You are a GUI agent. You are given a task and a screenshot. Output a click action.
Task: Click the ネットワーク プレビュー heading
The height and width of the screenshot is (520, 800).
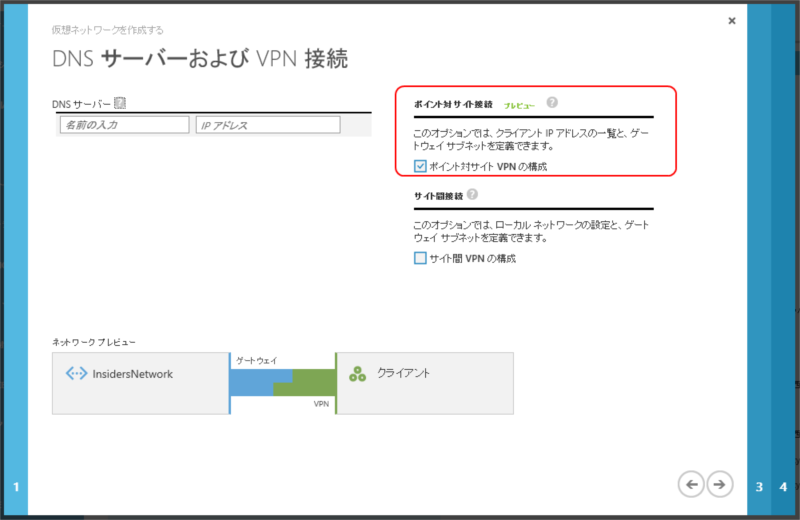click(94, 342)
